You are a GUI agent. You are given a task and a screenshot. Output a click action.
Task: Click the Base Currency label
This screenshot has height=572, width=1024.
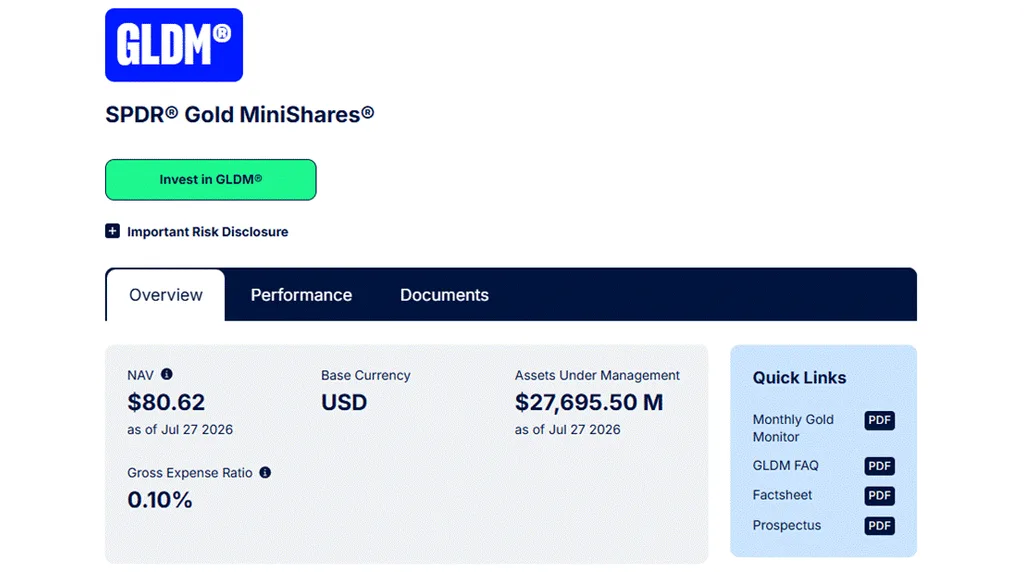pyautogui.click(x=365, y=375)
